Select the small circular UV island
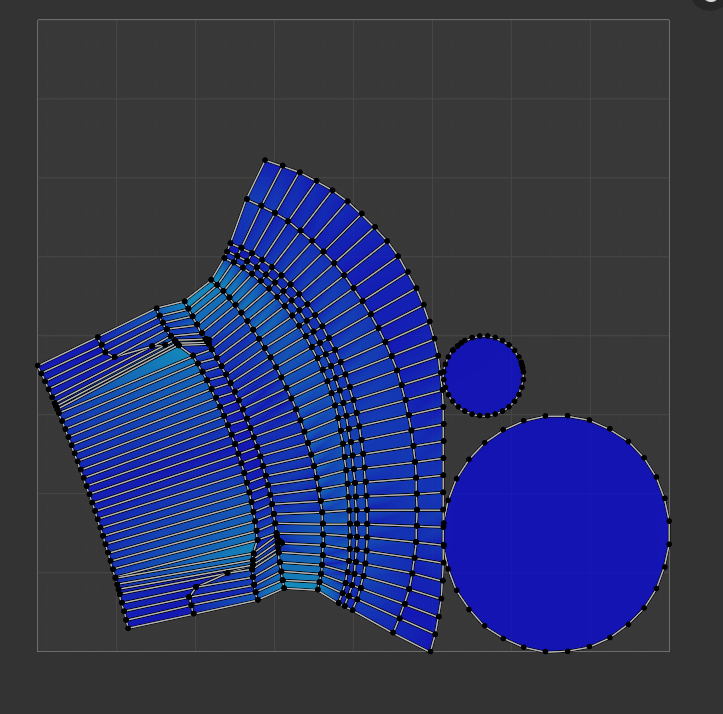The image size is (723, 714). pos(484,376)
